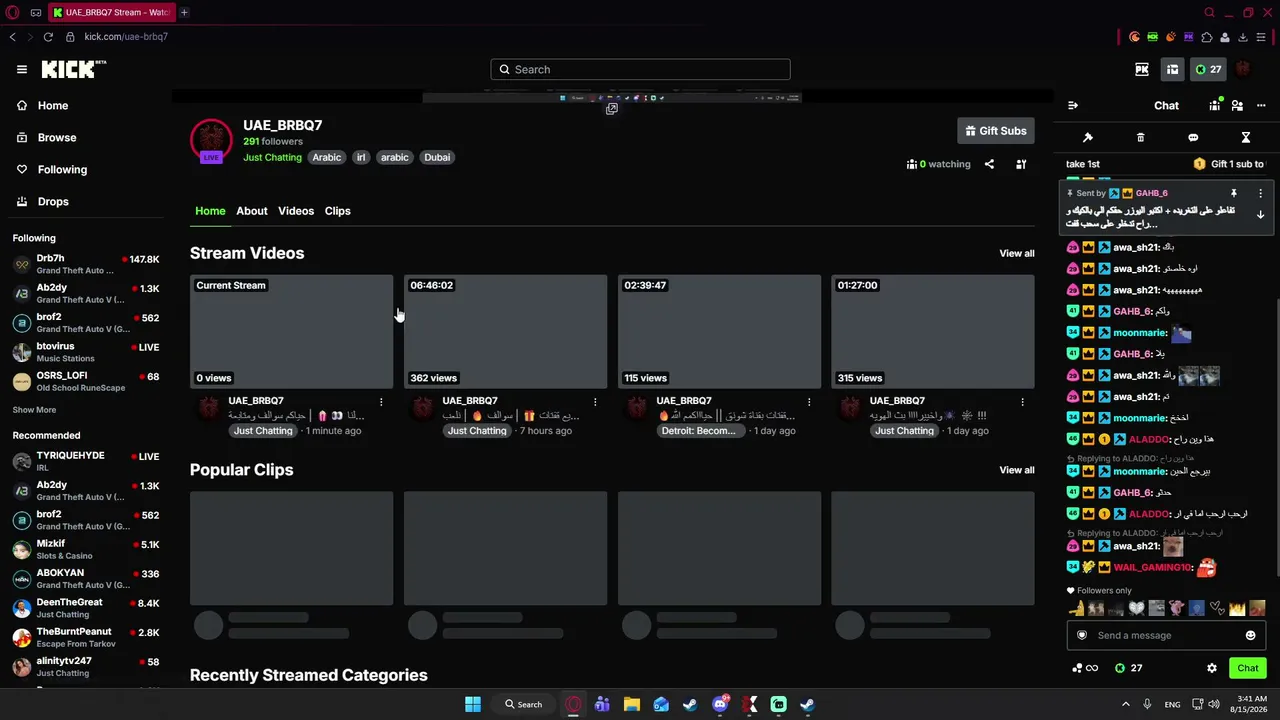This screenshot has height=720, width=1280.
Task: Open chat more options menu
Action: click(1261, 105)
